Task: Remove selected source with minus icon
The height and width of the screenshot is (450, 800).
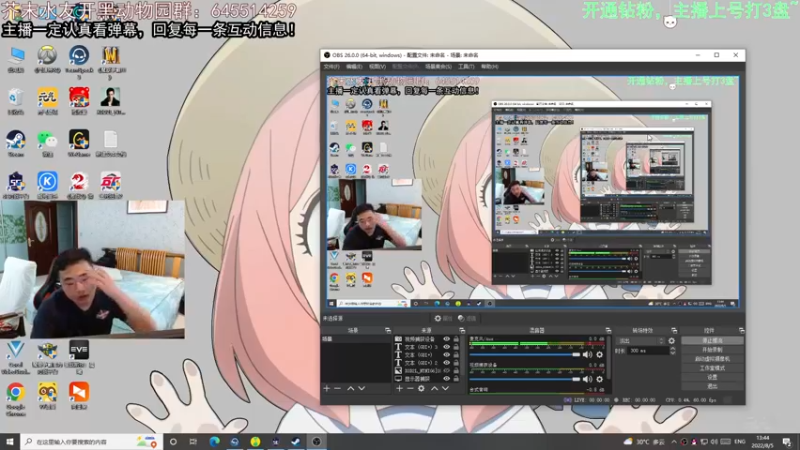Action: (x=410, y=389)
